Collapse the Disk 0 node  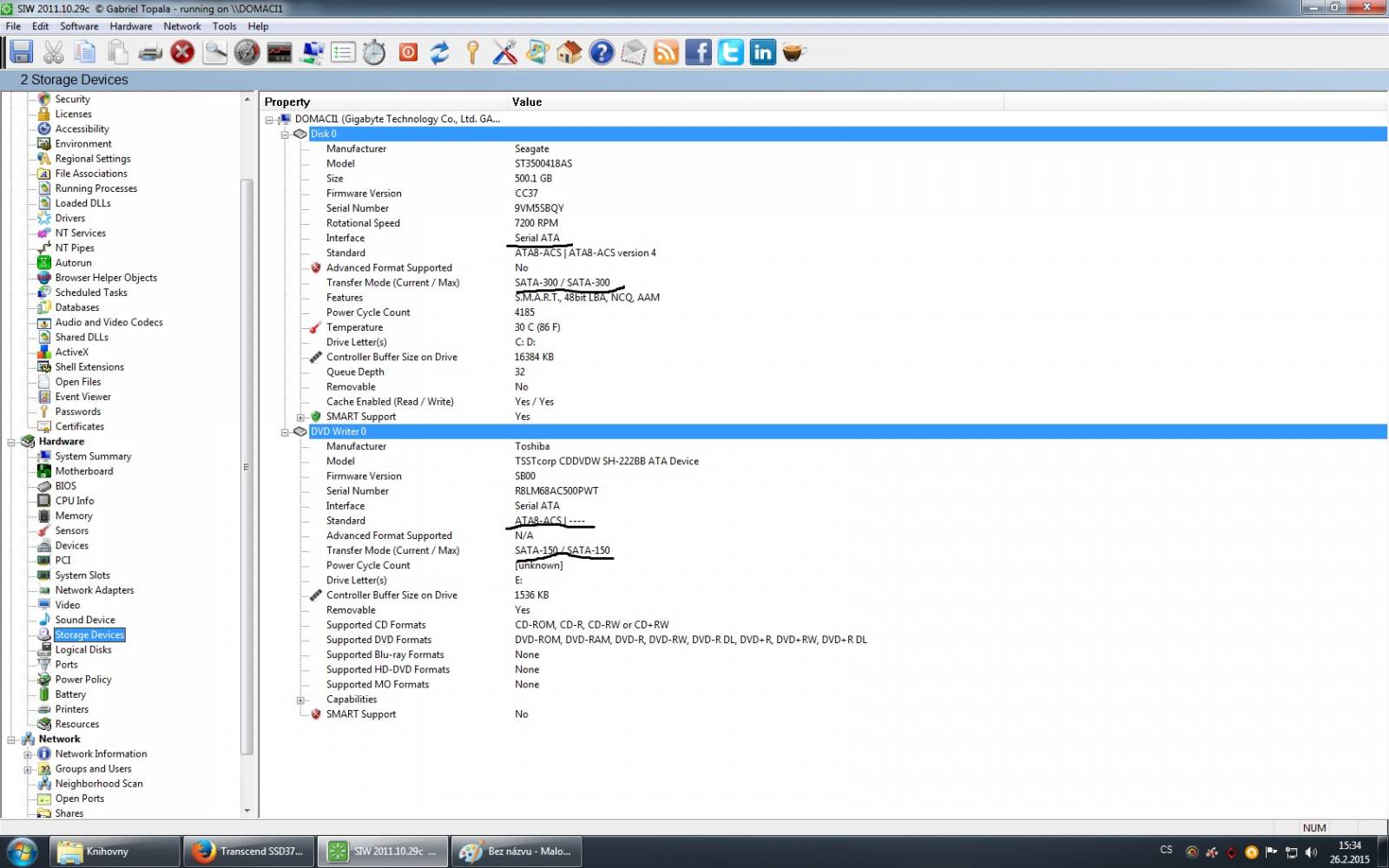[x=285, y=135]
